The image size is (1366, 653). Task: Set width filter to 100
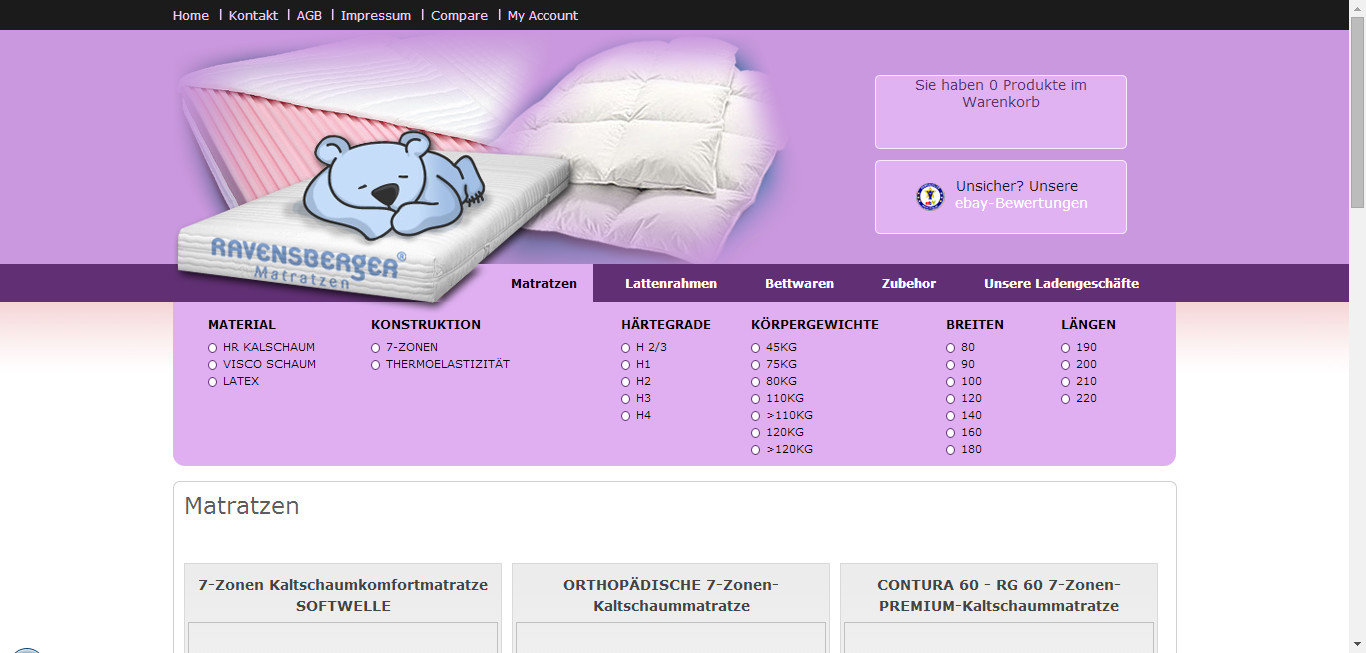click(950, 382)
